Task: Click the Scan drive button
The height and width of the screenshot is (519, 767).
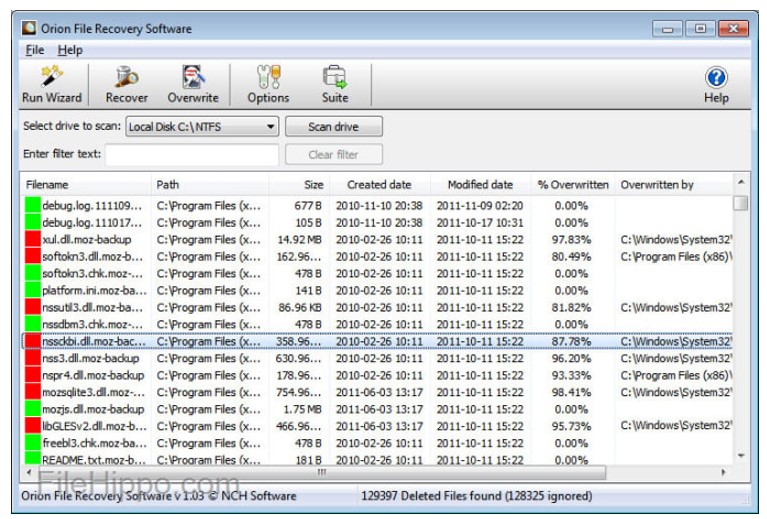Action: pos(334,127)
